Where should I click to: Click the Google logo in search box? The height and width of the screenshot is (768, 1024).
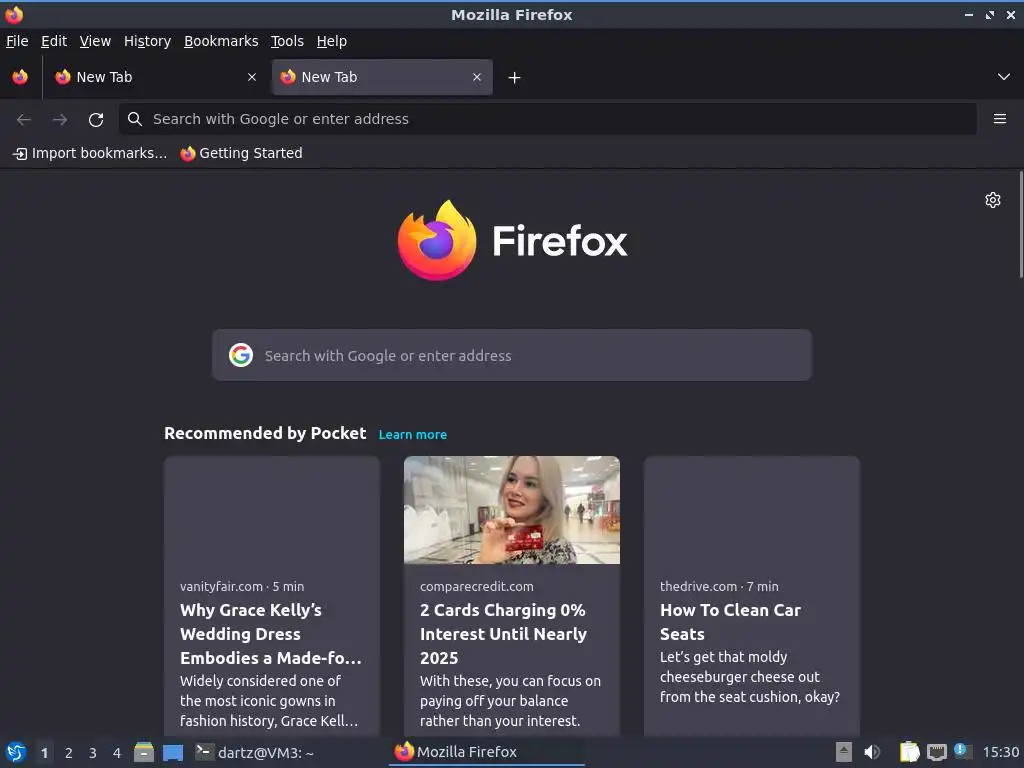[x=241, y=355]
